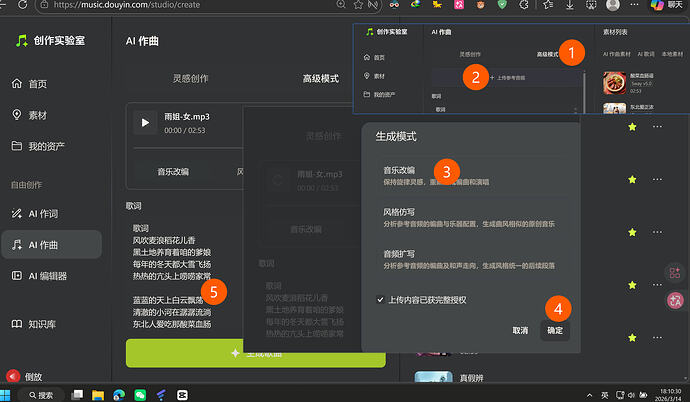Open the volume control in system tray

click(x=631, y=395)
